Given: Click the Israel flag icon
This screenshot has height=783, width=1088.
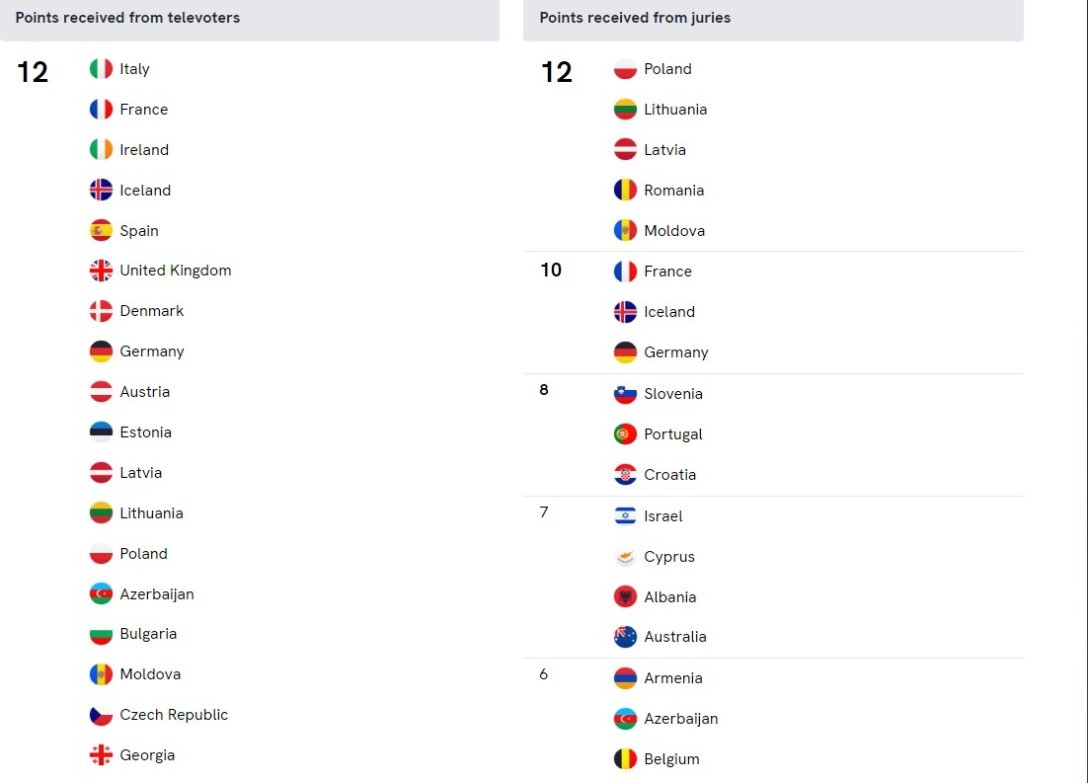Looking at the screenshot, I should [625, 516].
